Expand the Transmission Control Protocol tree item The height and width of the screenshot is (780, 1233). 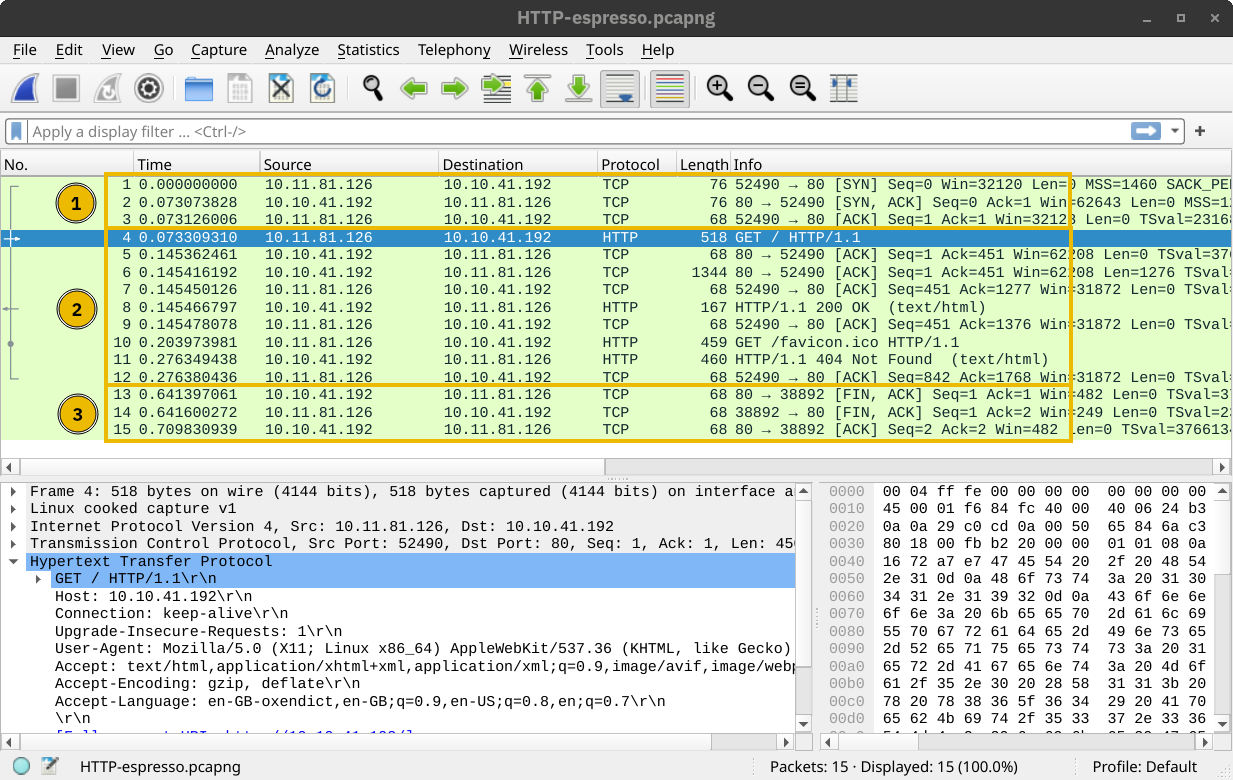pos(12,543)
